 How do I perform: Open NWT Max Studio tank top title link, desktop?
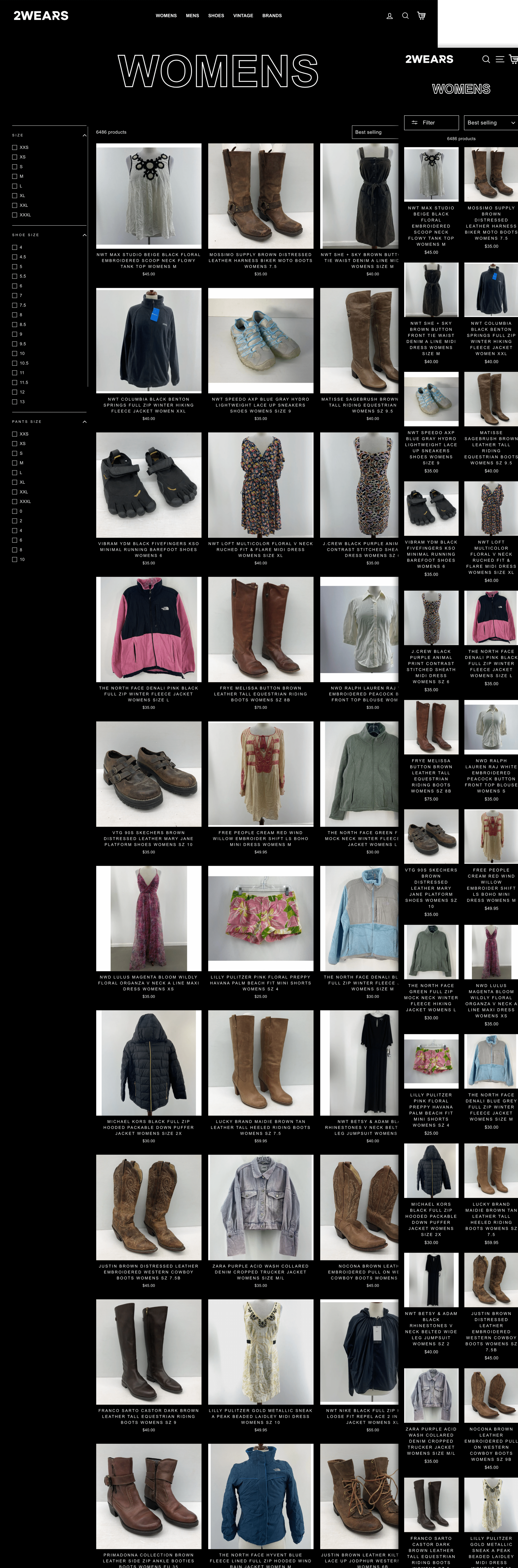coord(149,261)
